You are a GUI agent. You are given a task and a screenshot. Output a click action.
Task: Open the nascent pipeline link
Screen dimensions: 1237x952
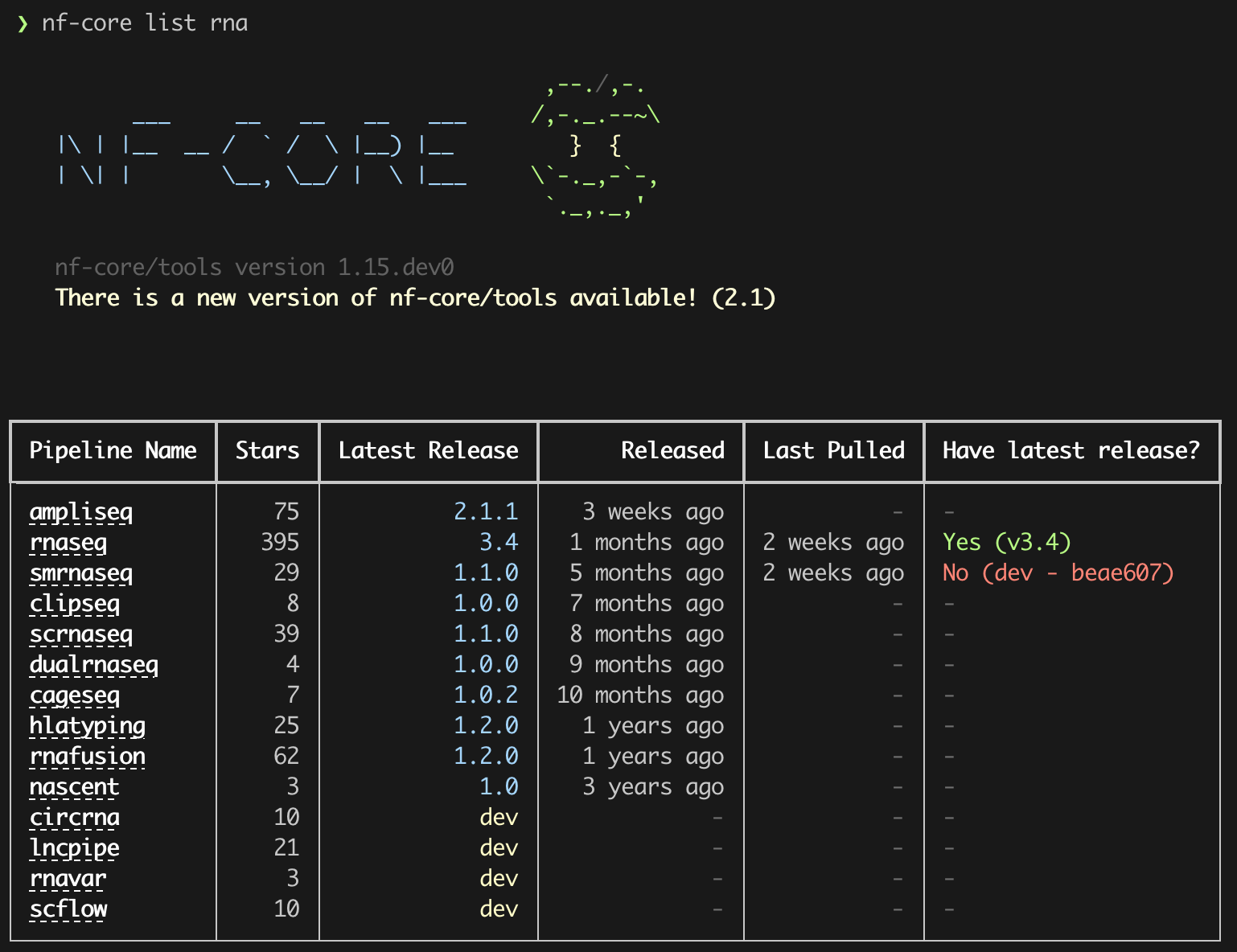[73, 786]
